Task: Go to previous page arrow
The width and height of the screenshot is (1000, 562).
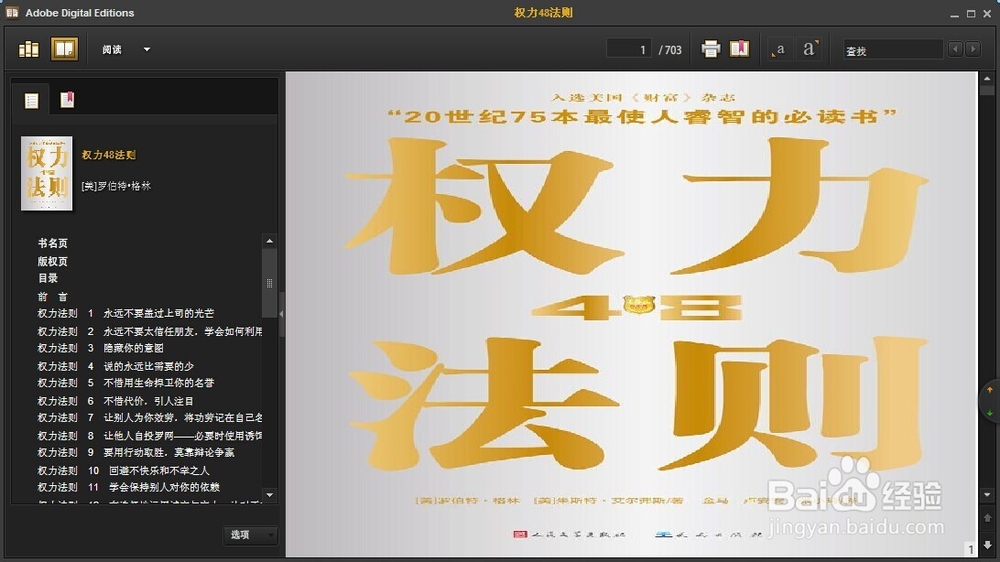Action: [x=987, y=517]
